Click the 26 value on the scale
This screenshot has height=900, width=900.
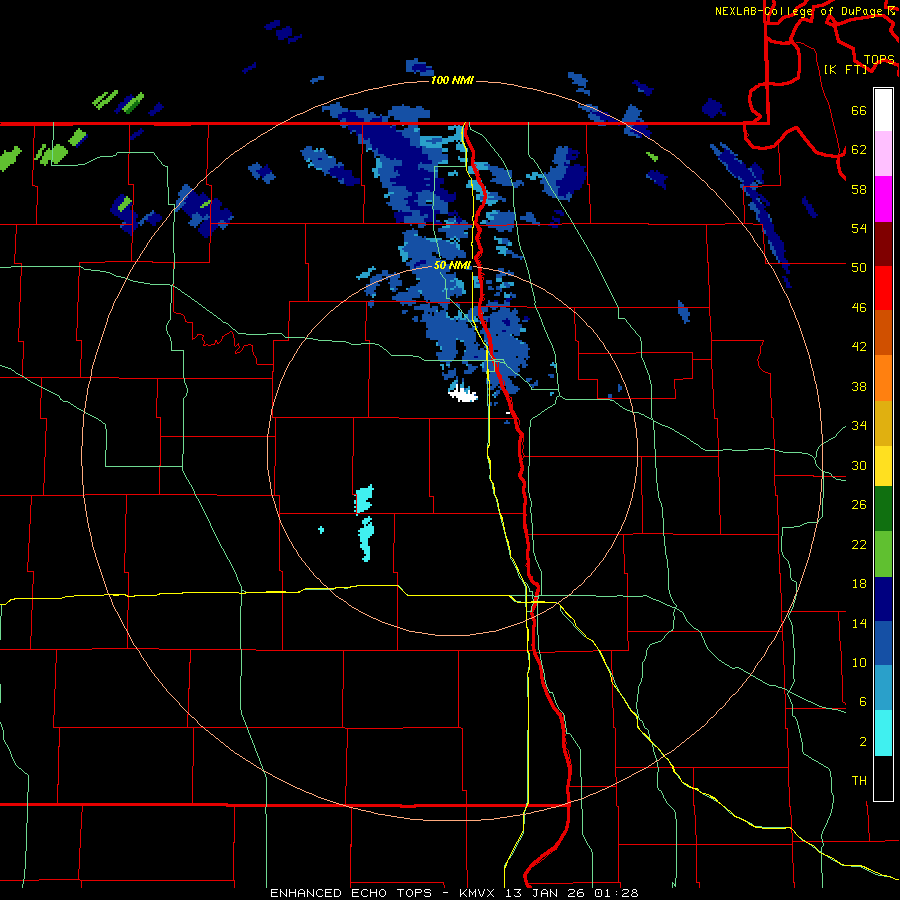(x=859, y=505)
